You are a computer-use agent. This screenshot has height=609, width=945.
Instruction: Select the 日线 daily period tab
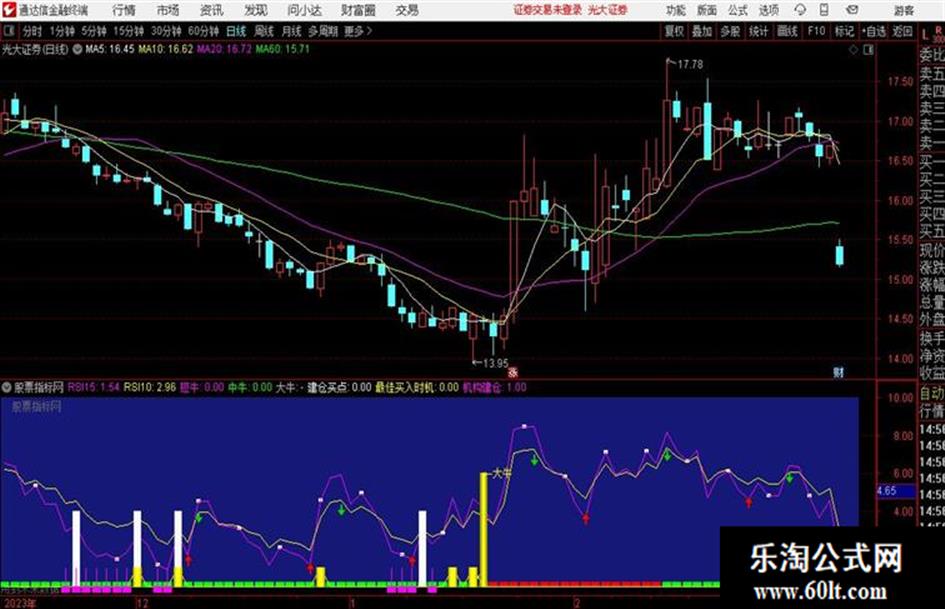pos(236,31)
